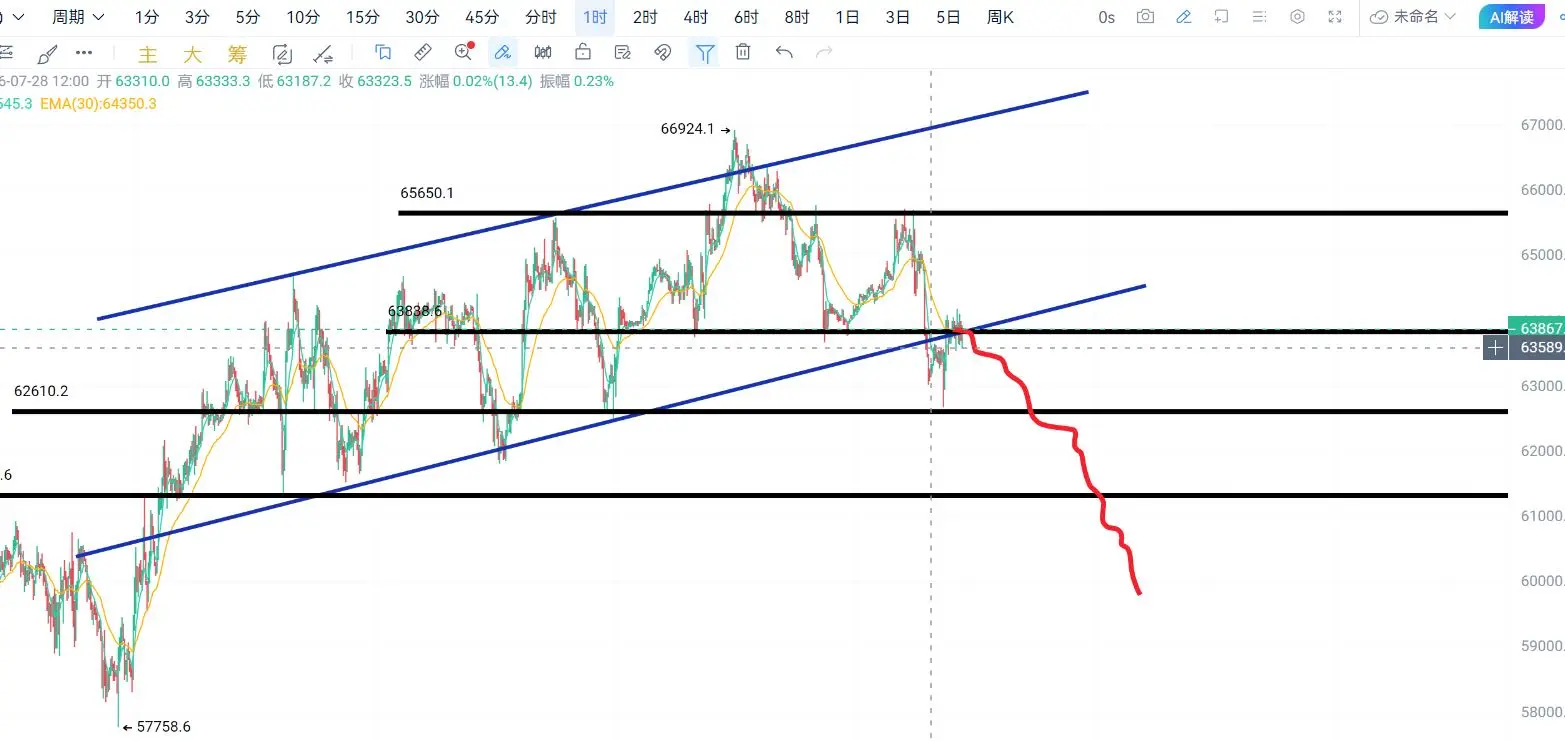Image resolution: width=1565 pixels, height=741 pixels.
Task: Switch to the 2时 timeframe
Action: [x=645, y=17]
